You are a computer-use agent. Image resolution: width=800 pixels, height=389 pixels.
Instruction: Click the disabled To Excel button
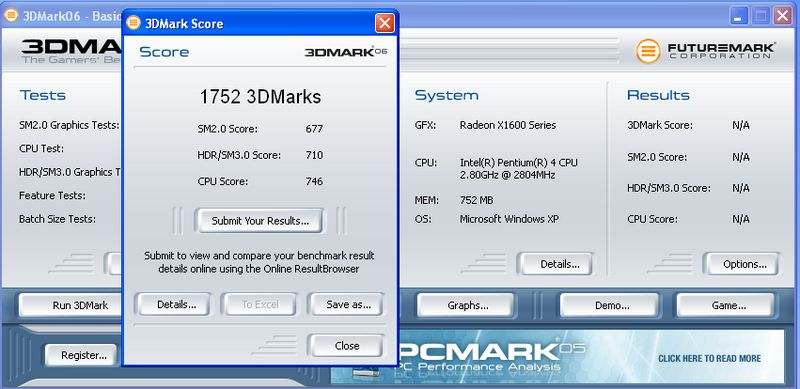260,305
